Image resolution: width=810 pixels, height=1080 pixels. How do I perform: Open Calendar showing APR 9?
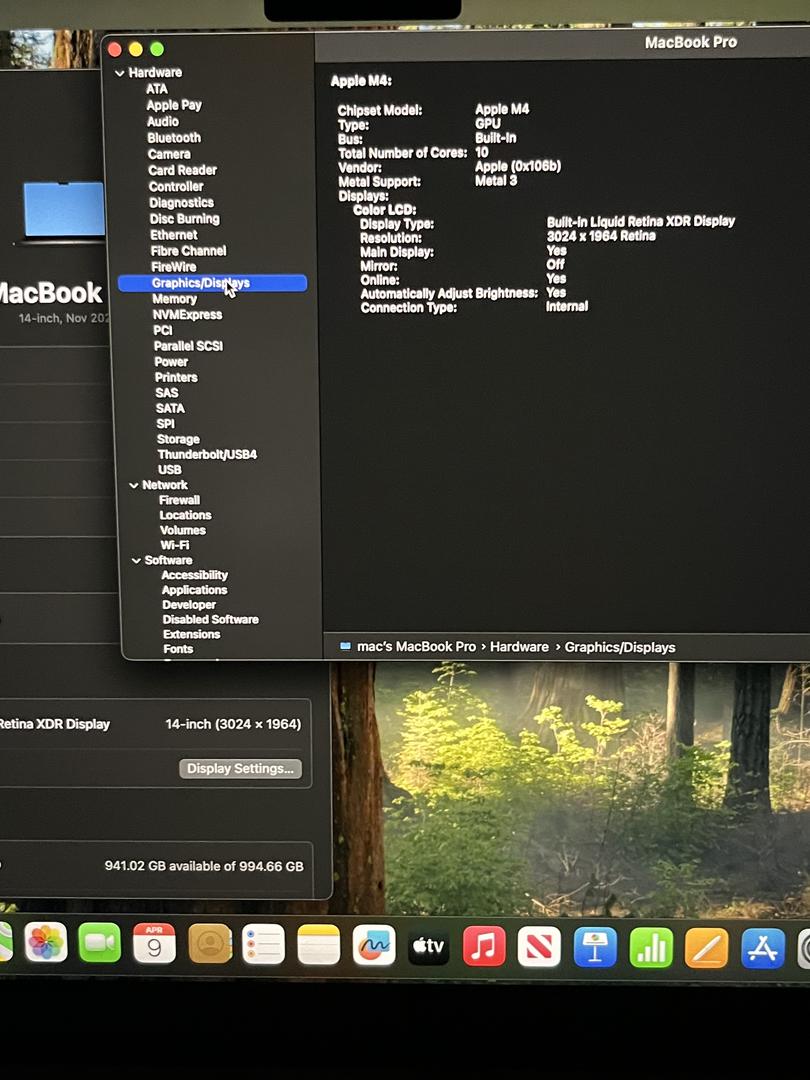(x=154, y=944)
